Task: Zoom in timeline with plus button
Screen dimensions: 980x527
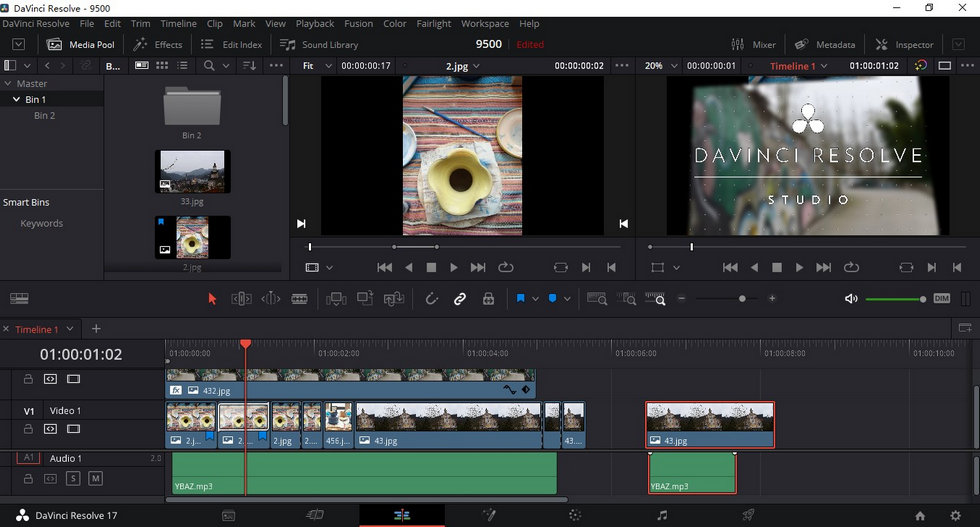Action: (x=772, y=299)
